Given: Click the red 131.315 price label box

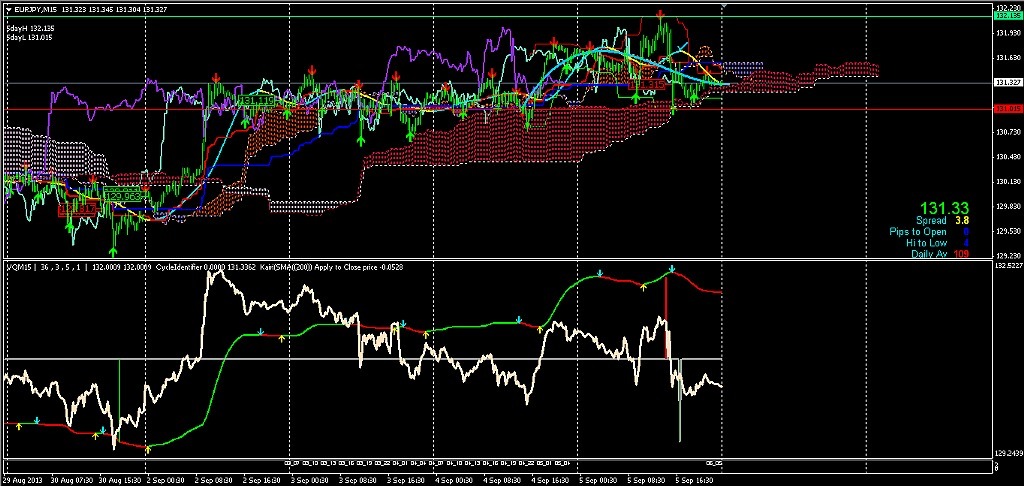Looking at the screenshot, I should 647,85.
